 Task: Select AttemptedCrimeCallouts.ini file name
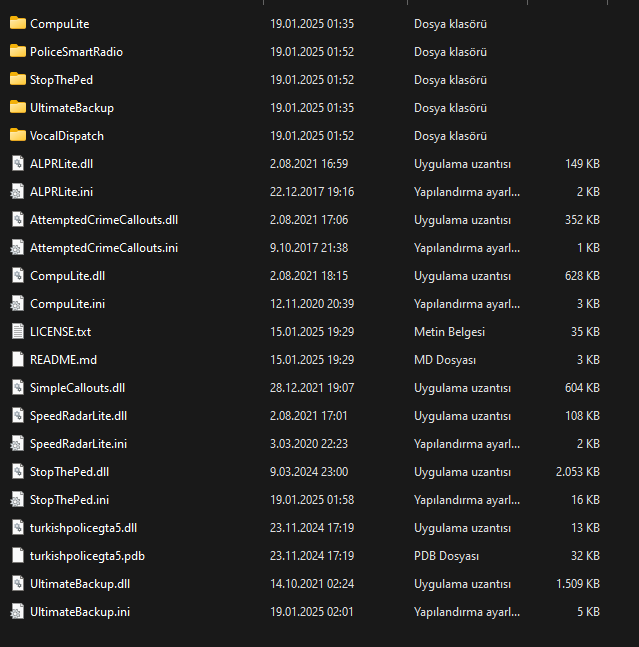click(104, 248)
